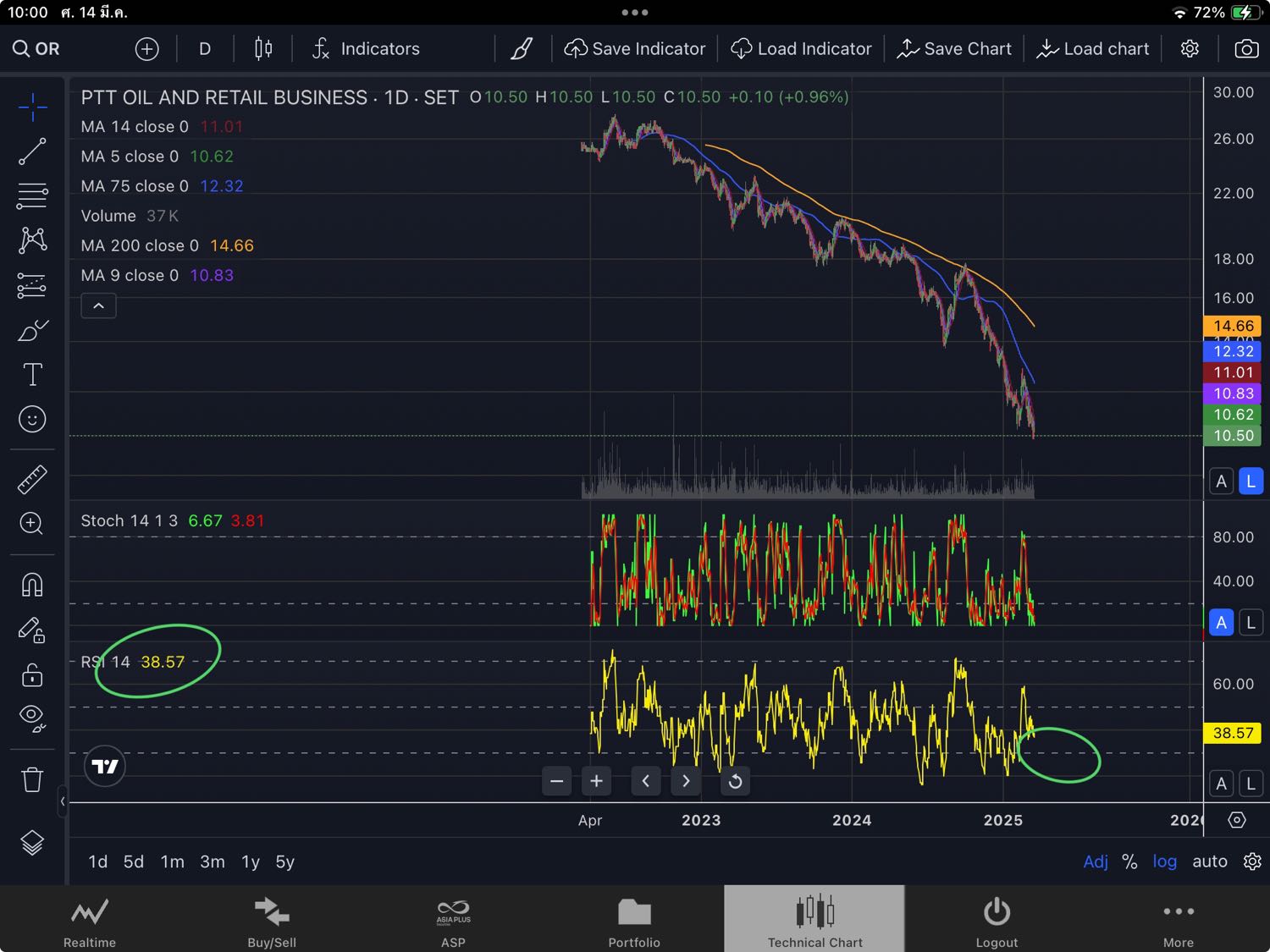Select the 5d date range
The image size is (1270, 952).
click(x=134, y=861)
